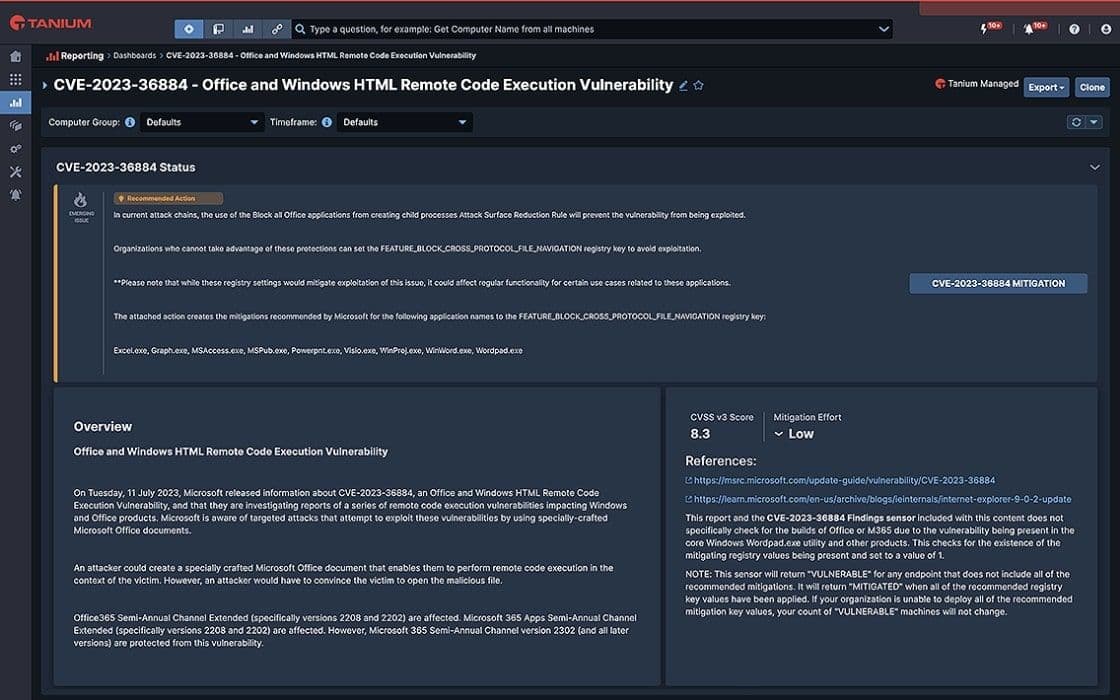Click the wrench tools icon in sidebar

coord(15,172)
